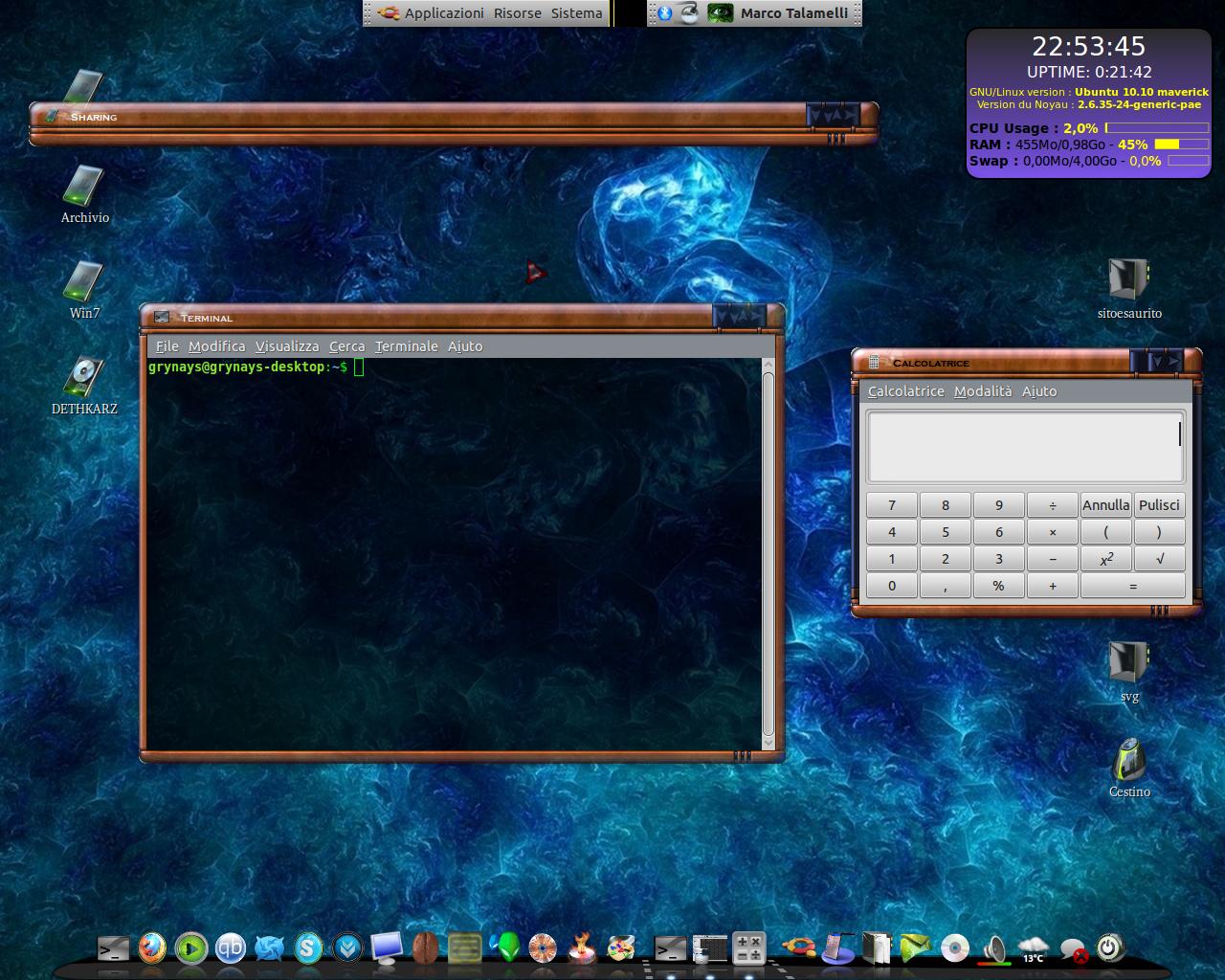Click the percent % button

[x=999, y=586]
